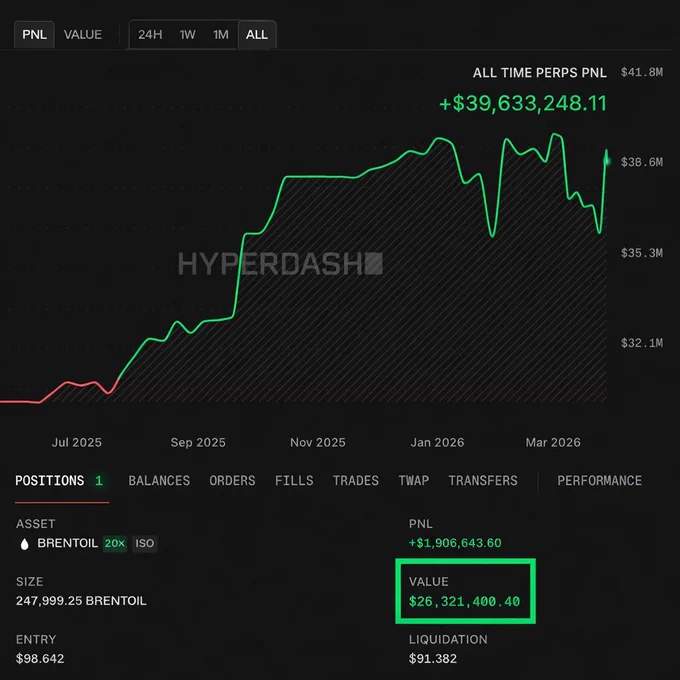Open the ORDERS tab

232,481
